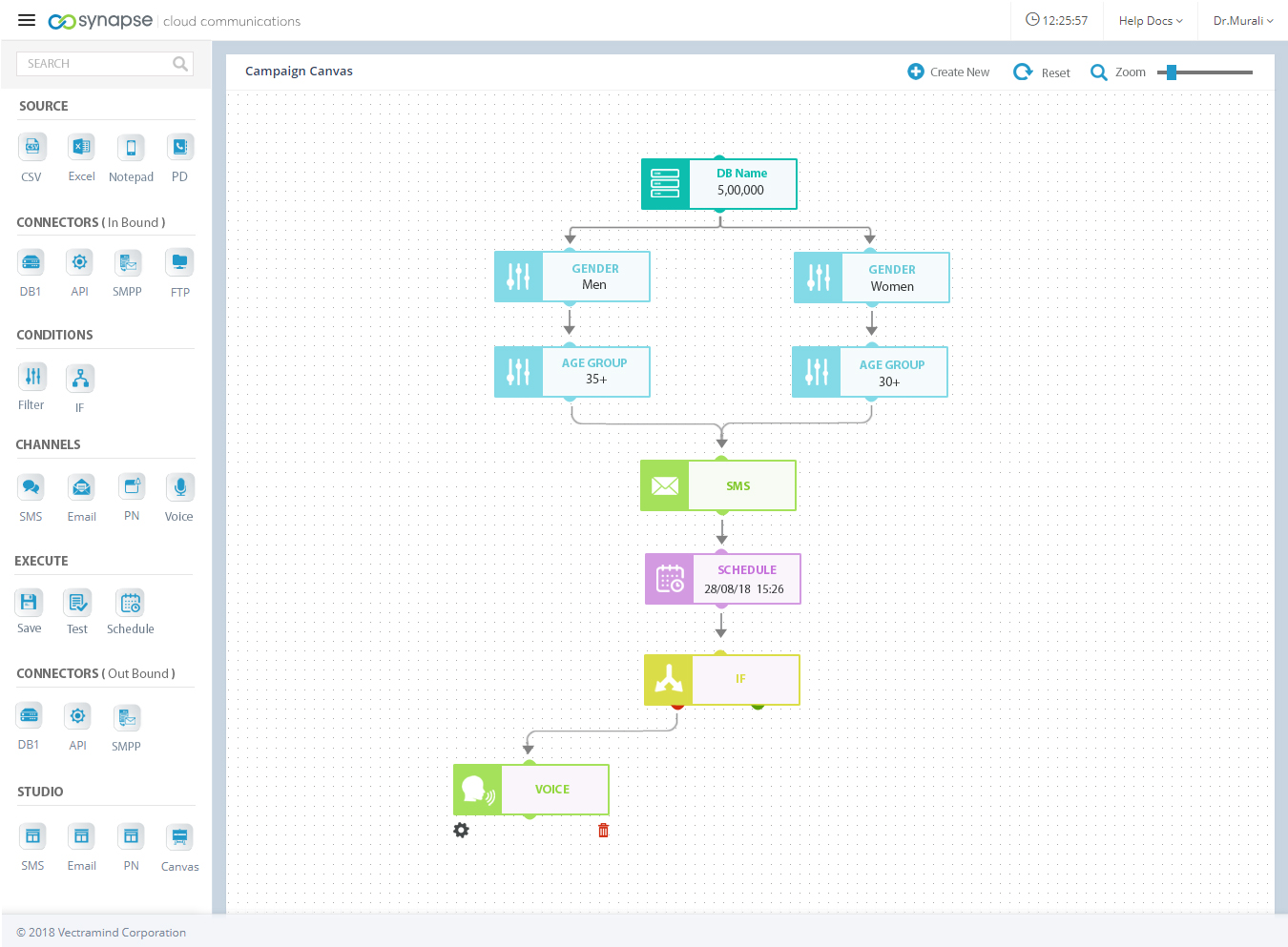Expand the Help Docs dropdown

coord(1150,21)
